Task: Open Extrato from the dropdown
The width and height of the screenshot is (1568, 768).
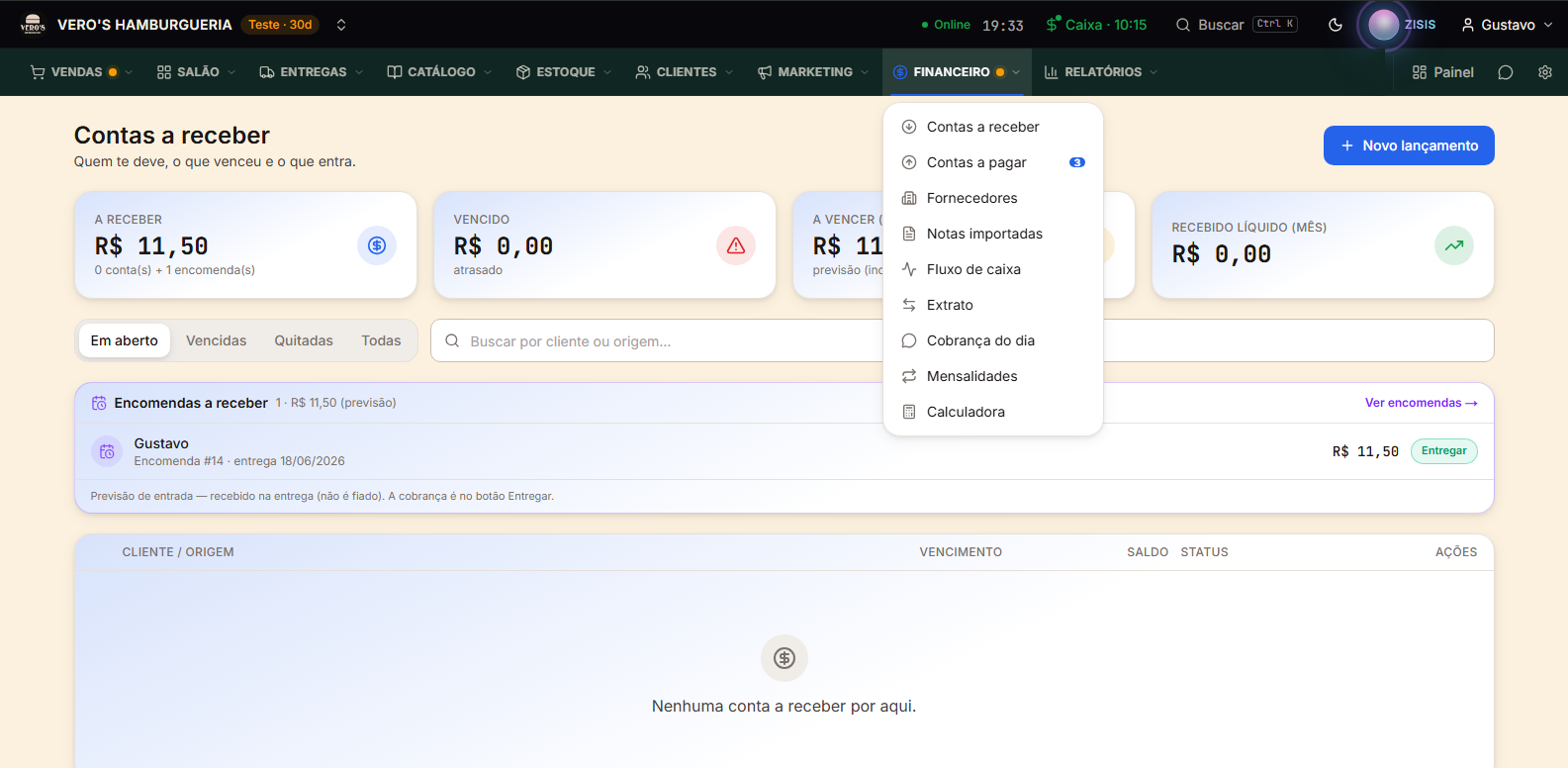Action: pyautogui.click(x=993, y=305)
